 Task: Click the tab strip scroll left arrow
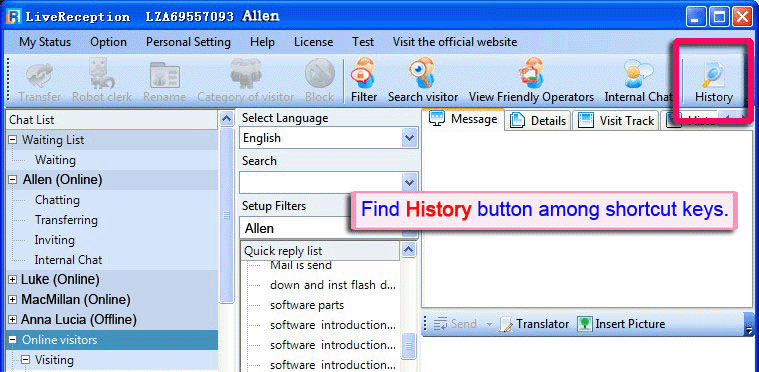(726, 118)
